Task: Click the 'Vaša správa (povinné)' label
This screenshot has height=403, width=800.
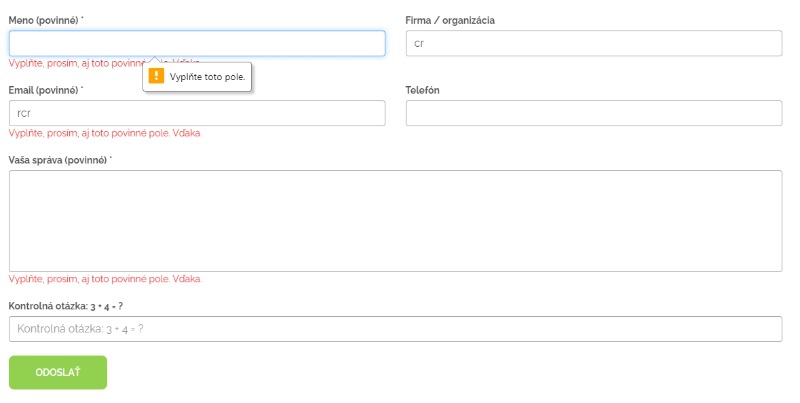Action: (57, 160)
